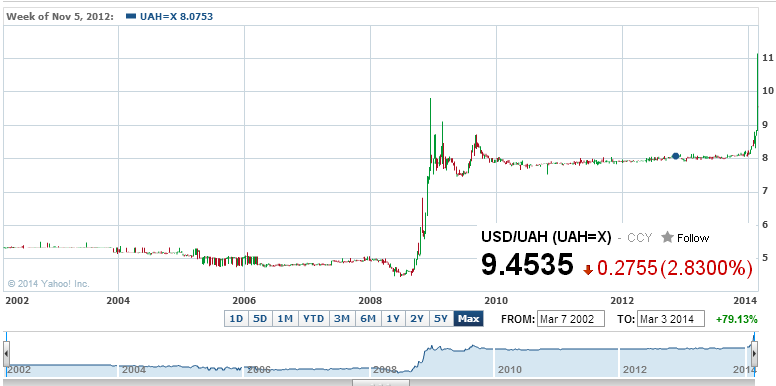
Task: Click the 2004 label in navigator strip
Action: pyautogui.click(x=134, y=369)
